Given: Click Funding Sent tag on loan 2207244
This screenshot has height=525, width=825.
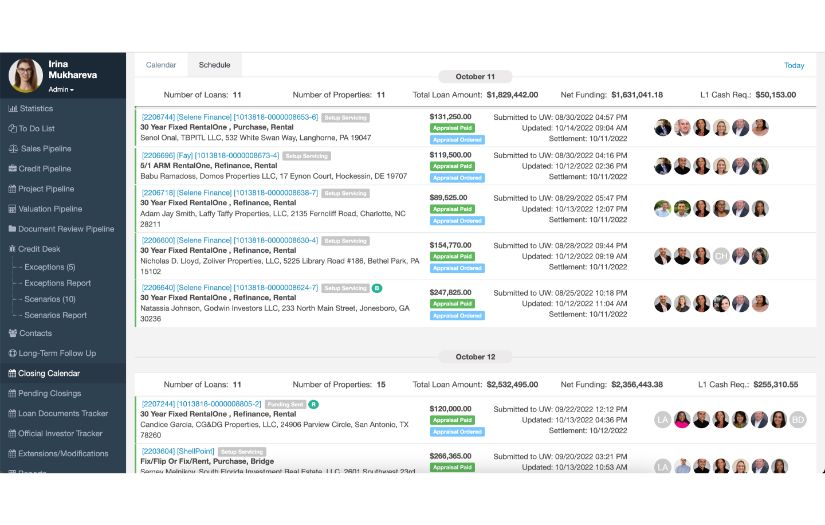Looking at the screenshot, I should (x=285, y=405).
